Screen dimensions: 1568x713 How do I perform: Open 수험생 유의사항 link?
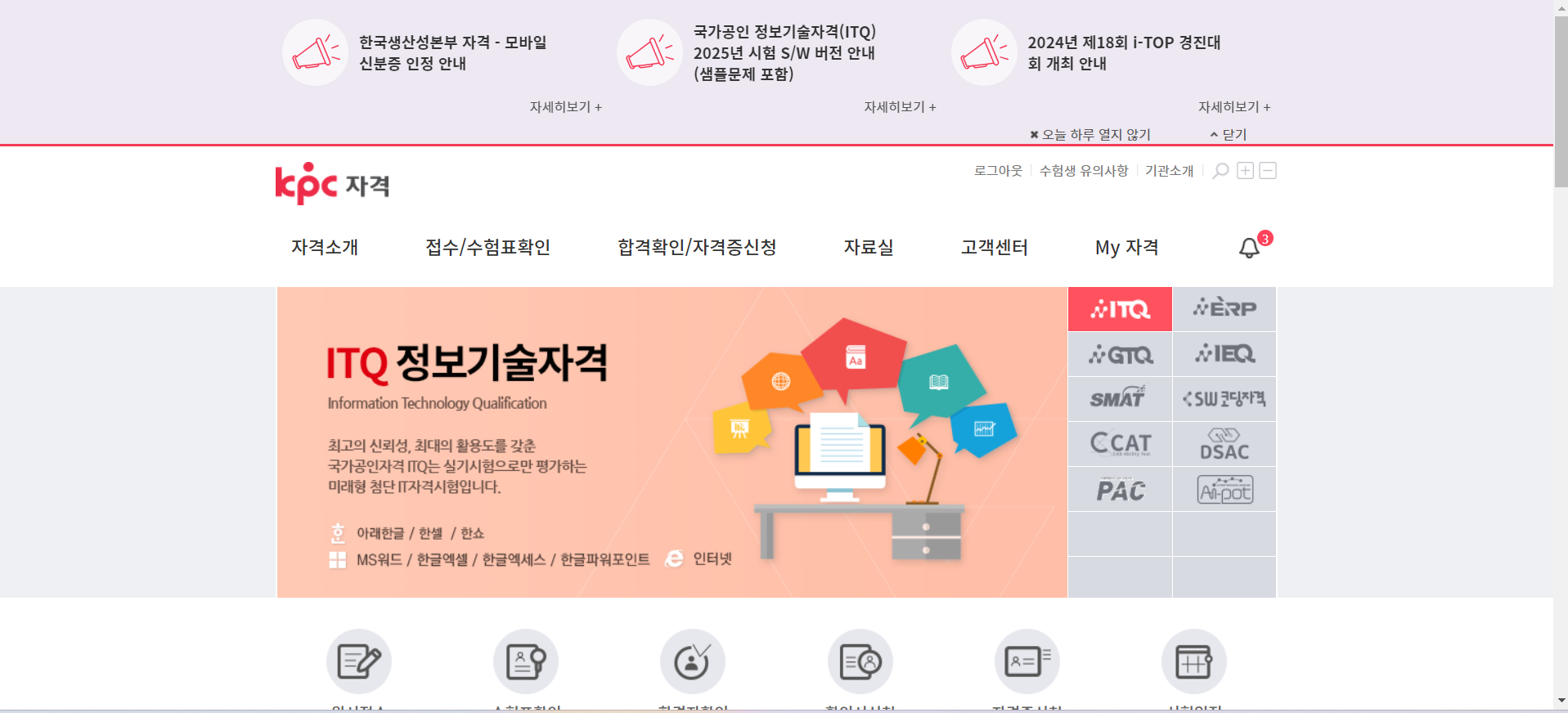point(1084,171)
